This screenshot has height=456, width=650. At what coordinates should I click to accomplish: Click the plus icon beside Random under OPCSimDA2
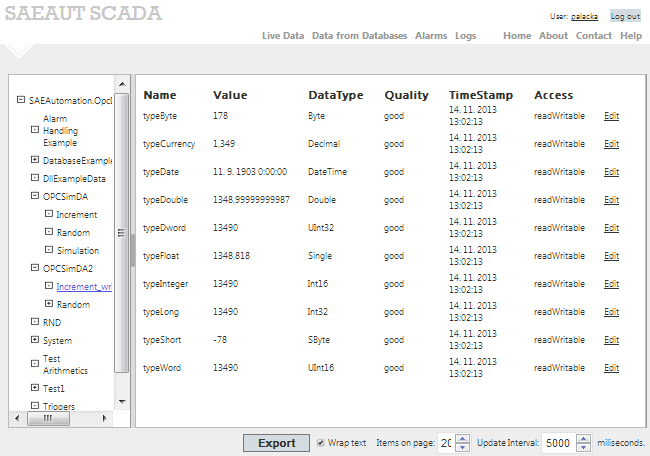coord(49,304)
